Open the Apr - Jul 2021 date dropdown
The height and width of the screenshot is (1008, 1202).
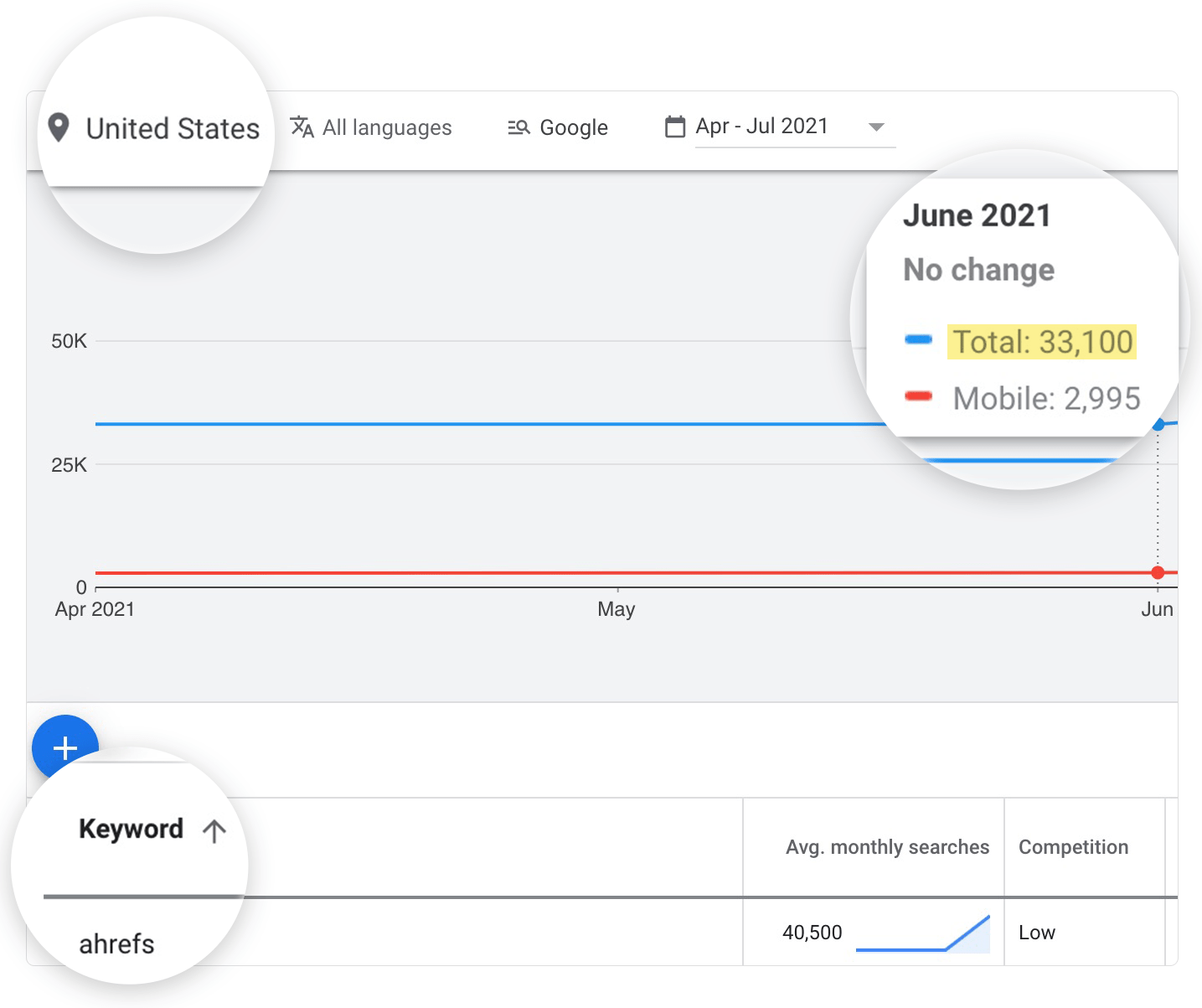click(876, 127)
